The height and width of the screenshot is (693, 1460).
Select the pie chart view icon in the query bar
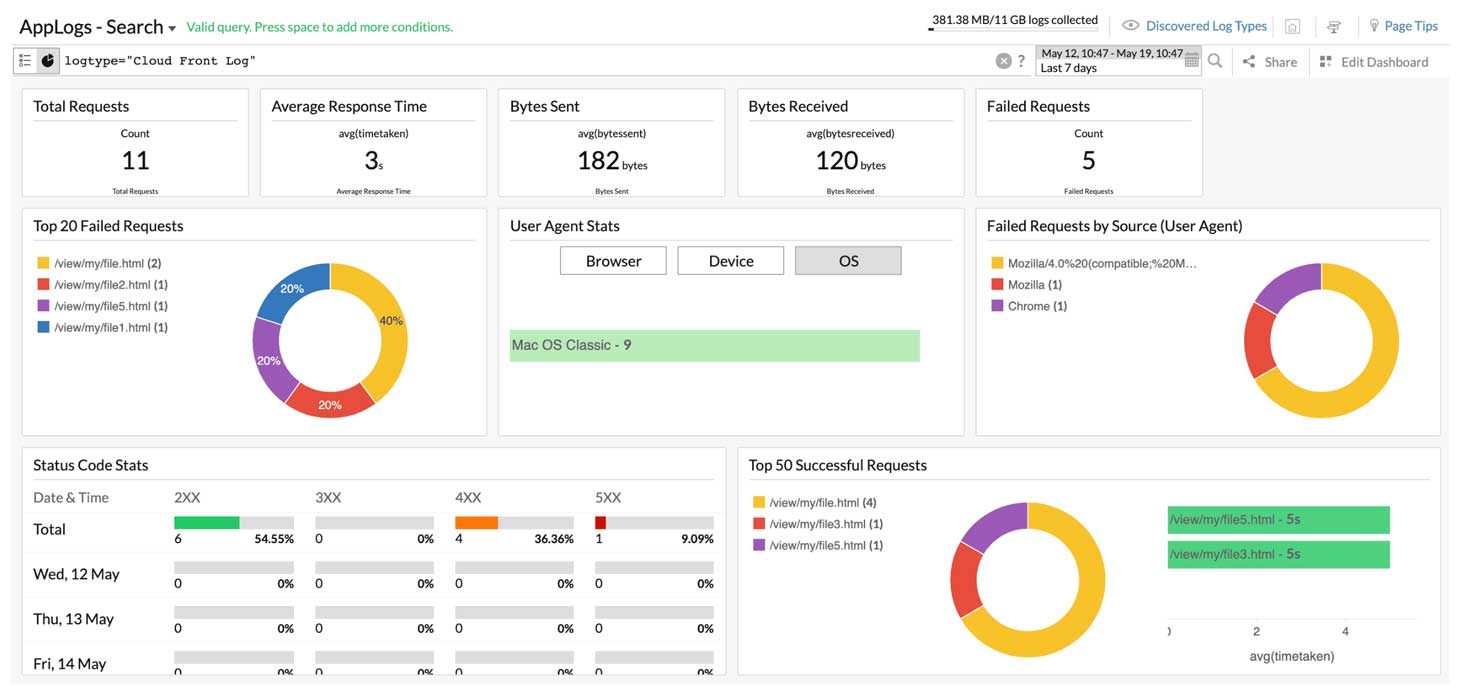46,60
